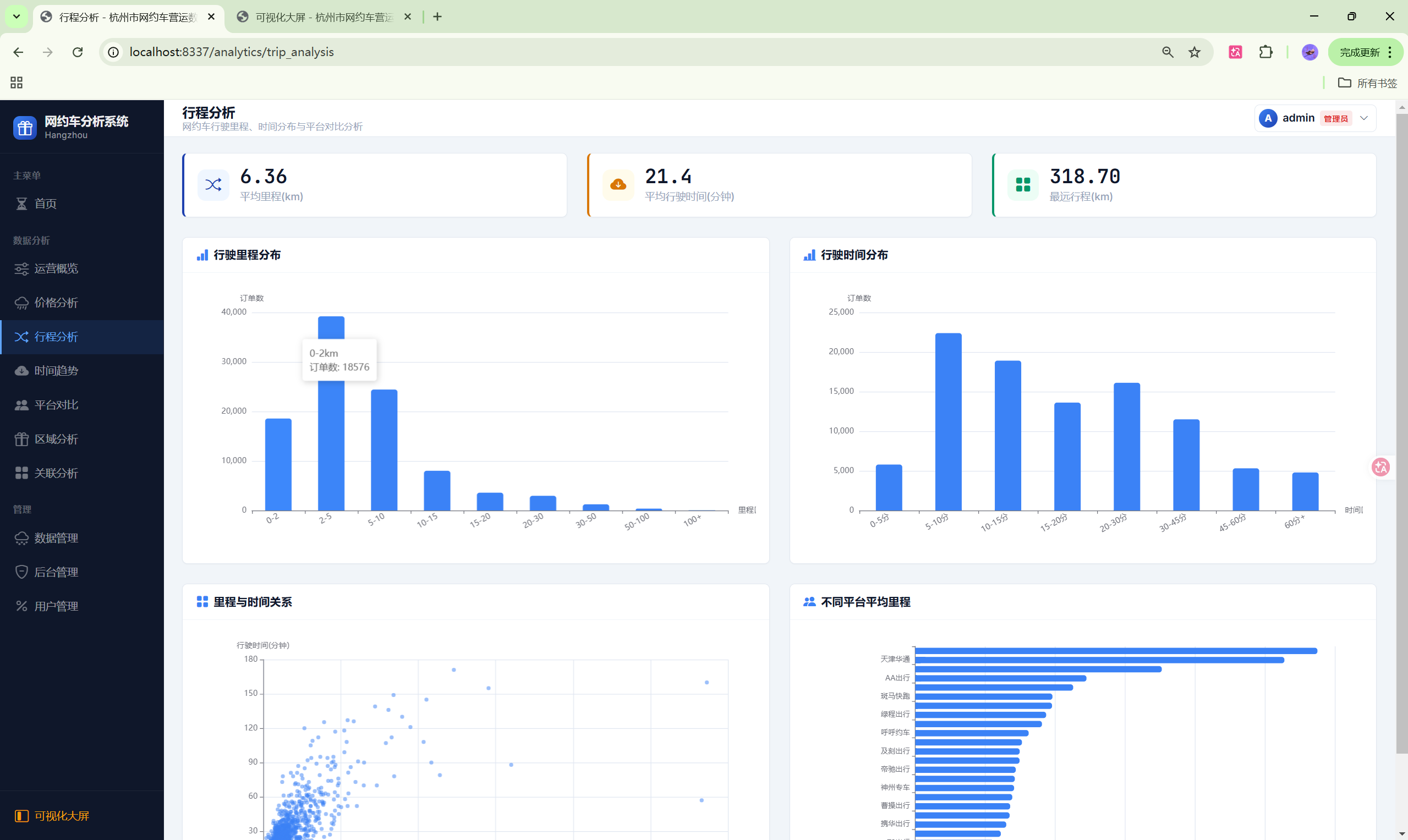Click the browser translate extension icon

click(x=1235, y=52)
